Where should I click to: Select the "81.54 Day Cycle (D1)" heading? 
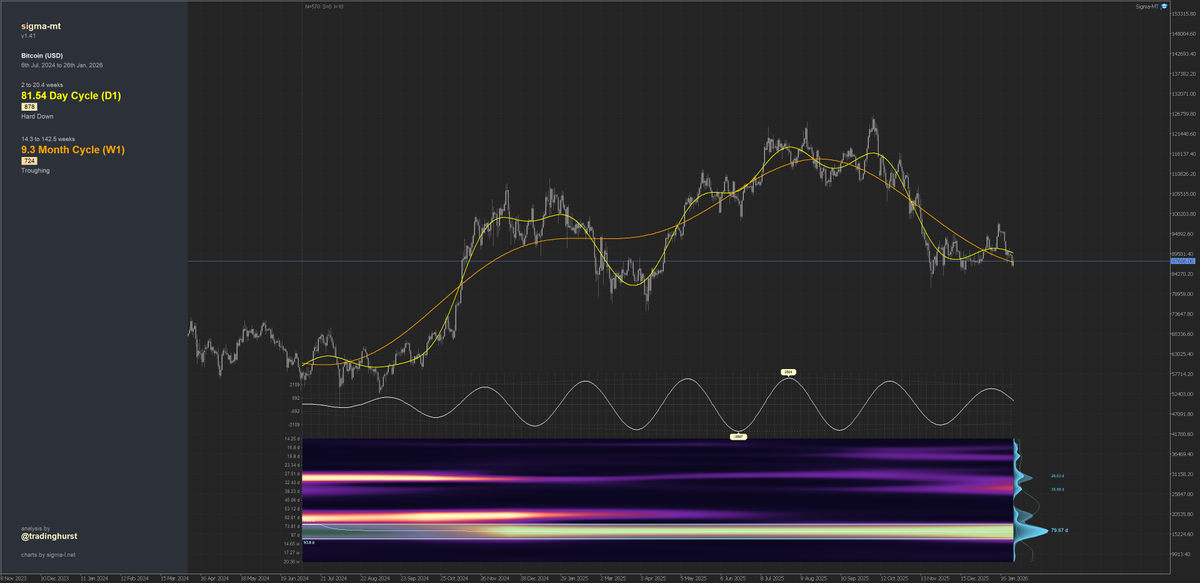click(x=71, y=95)
